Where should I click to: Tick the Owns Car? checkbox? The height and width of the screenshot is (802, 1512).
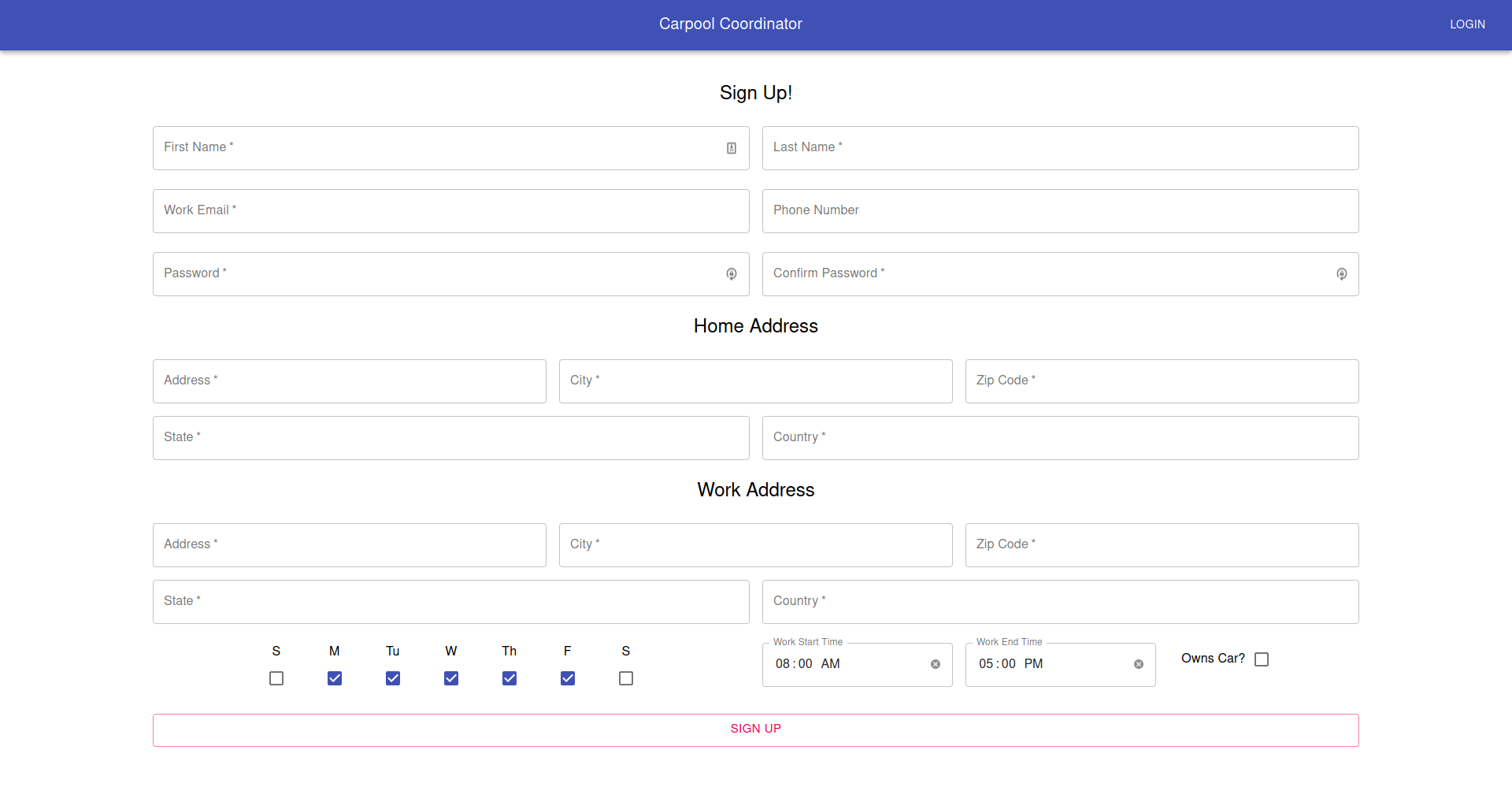click(x=1262, y=659)
